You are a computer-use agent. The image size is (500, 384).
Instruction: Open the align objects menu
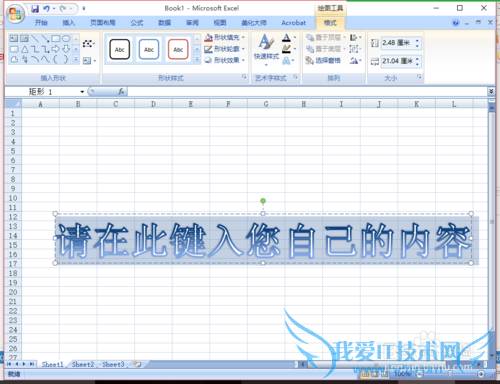(356, 37)
